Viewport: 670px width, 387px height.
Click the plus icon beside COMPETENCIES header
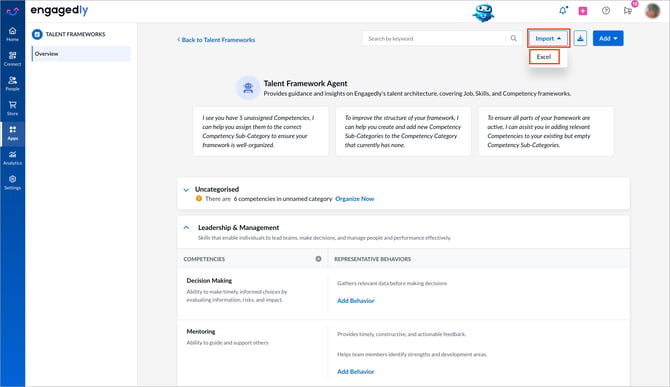point(318,259)
